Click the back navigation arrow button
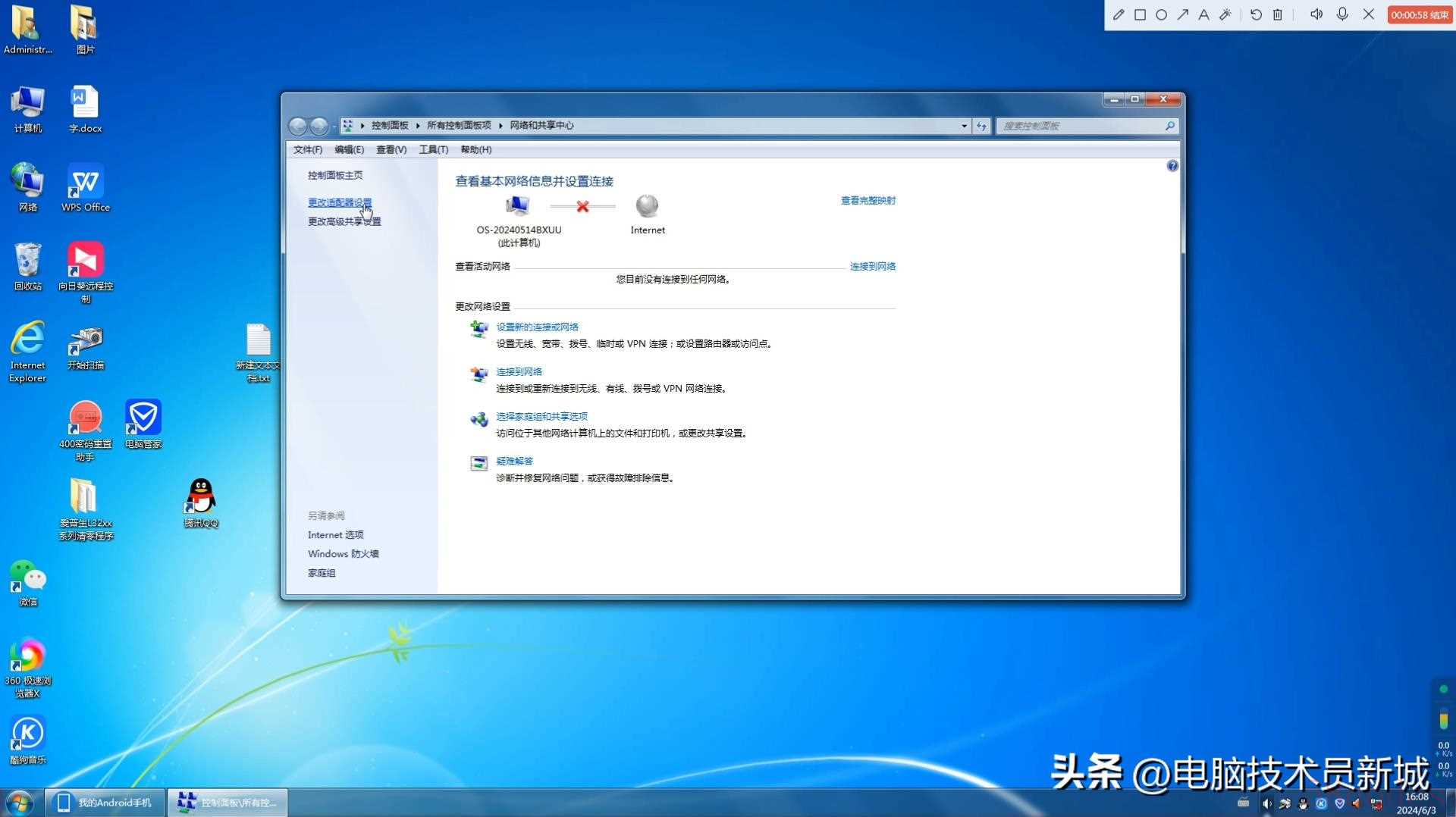1456x817 pixels. point(298,126)
